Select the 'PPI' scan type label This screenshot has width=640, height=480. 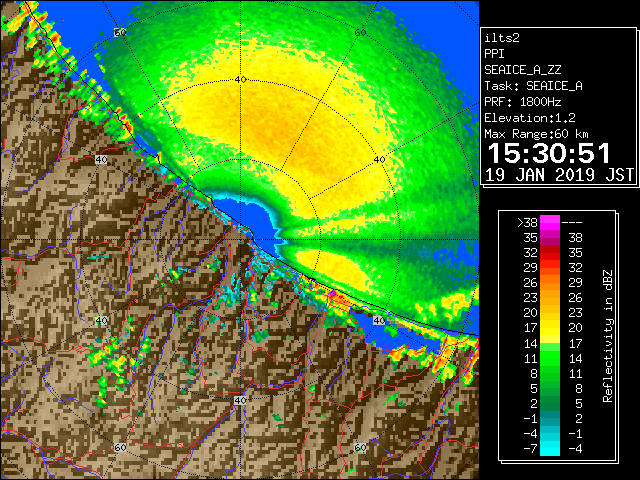494,54
